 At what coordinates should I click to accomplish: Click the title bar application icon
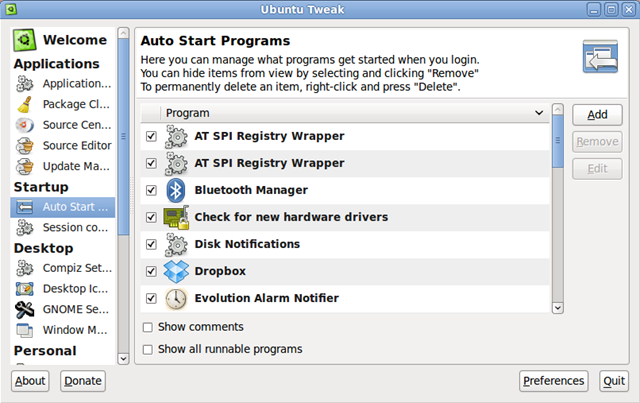pyautogui.click(x=11, y=9)
